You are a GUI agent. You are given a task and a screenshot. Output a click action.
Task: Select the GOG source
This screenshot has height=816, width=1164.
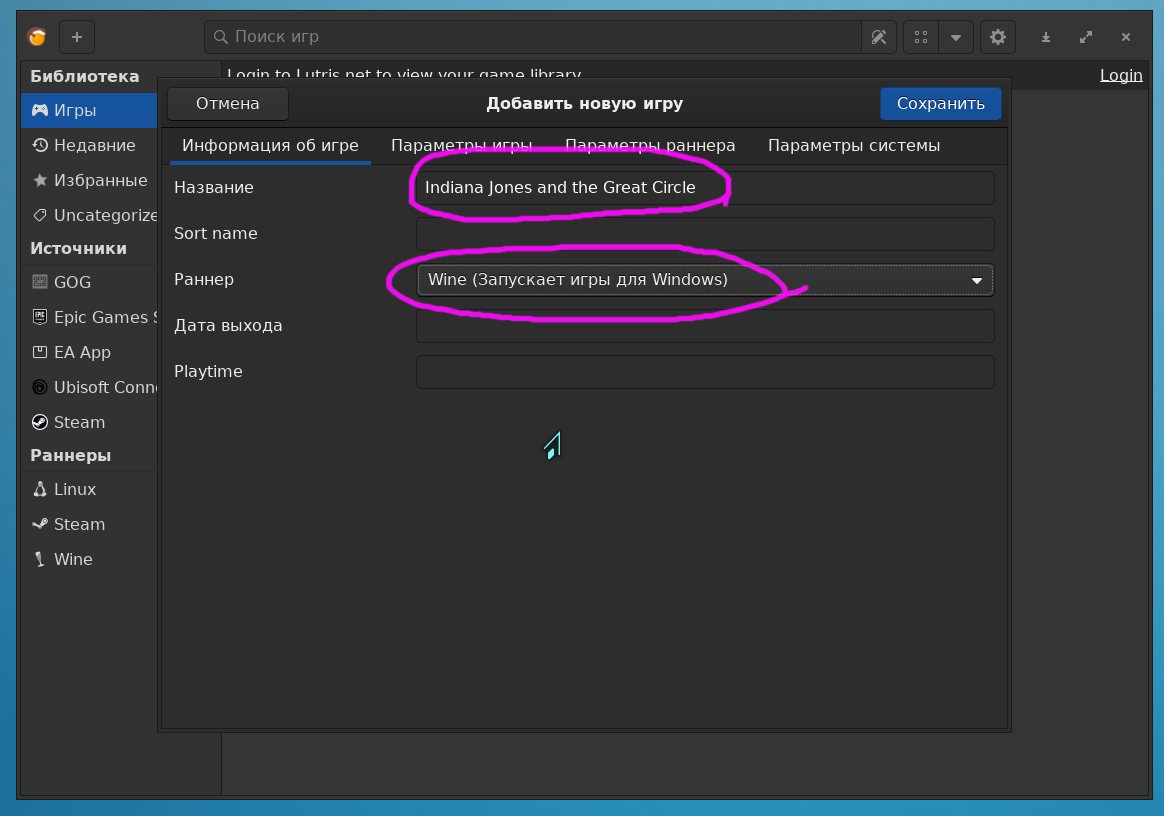[89, 282]
